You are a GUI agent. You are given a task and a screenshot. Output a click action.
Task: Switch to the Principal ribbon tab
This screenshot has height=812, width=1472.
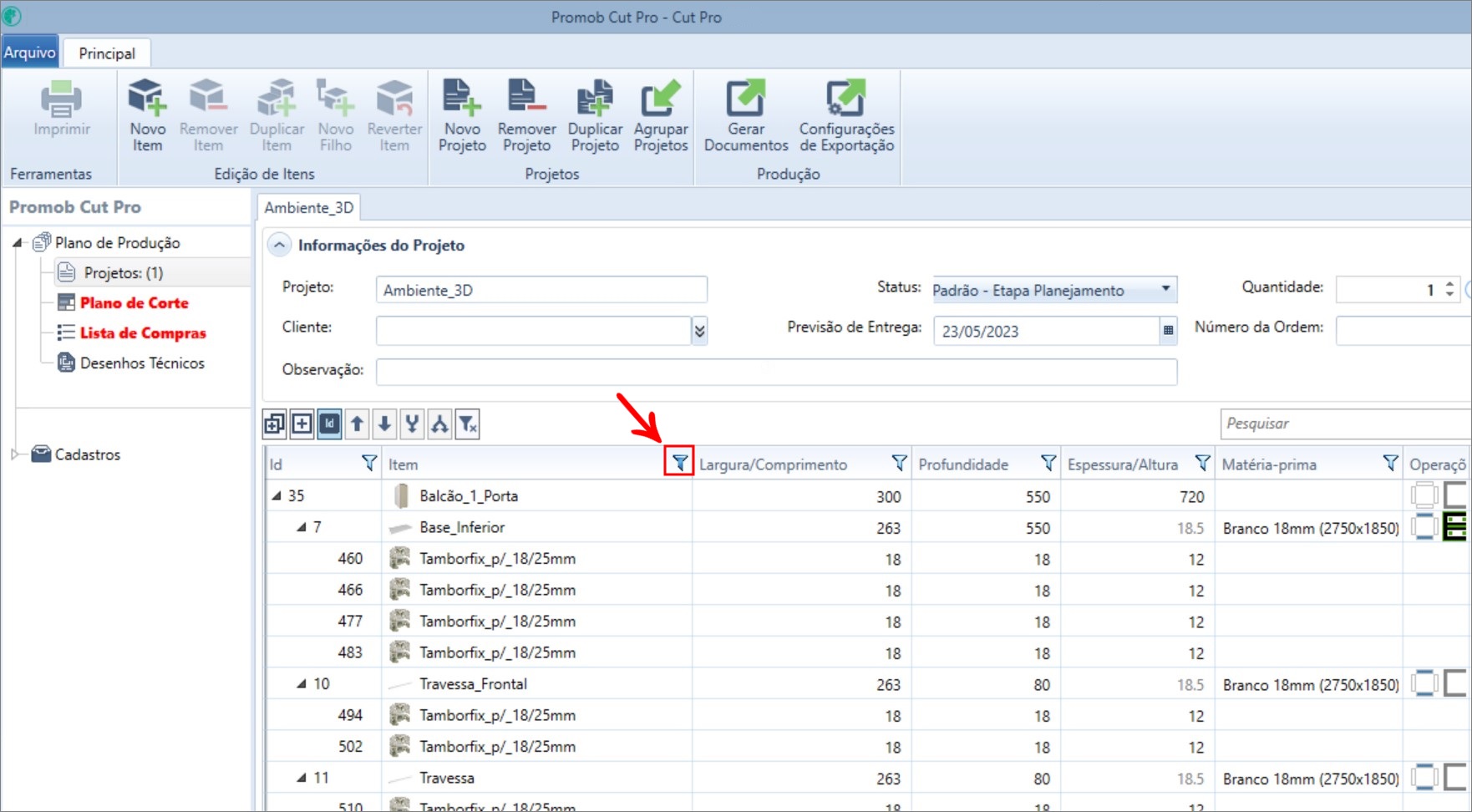(107, 53)
